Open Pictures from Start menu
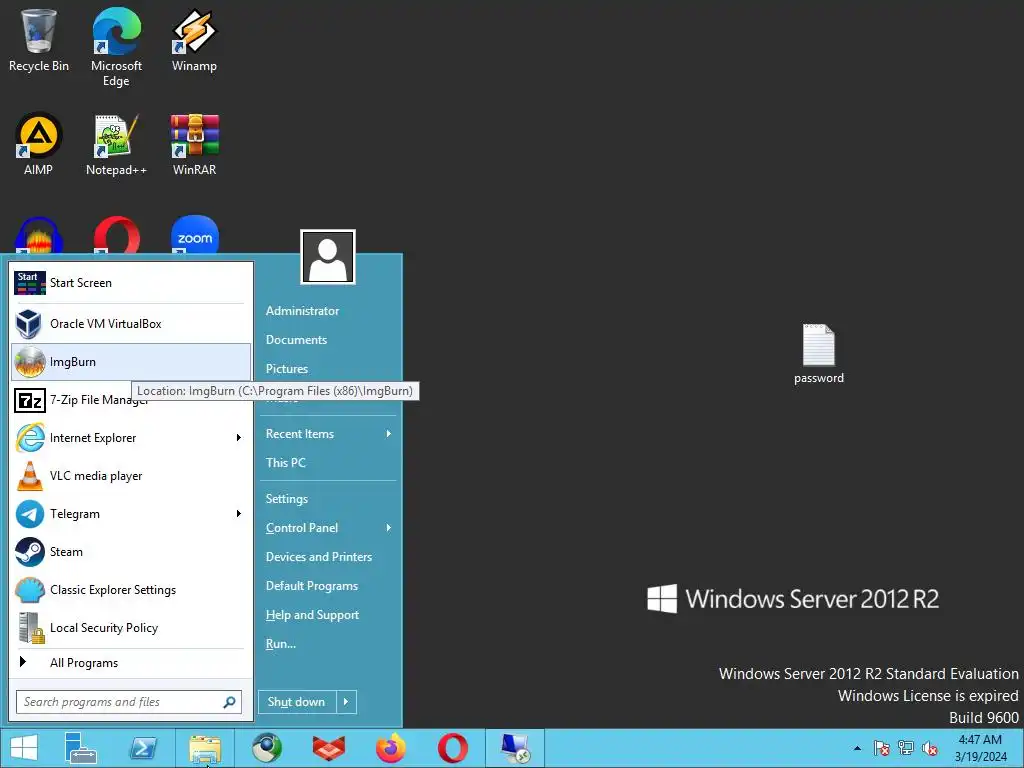The image size is (1024, 768). (287, 368)
